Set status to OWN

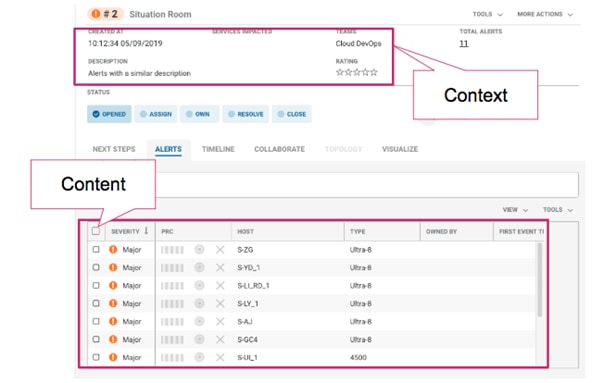pyautogui.click(x=199, y=114)
